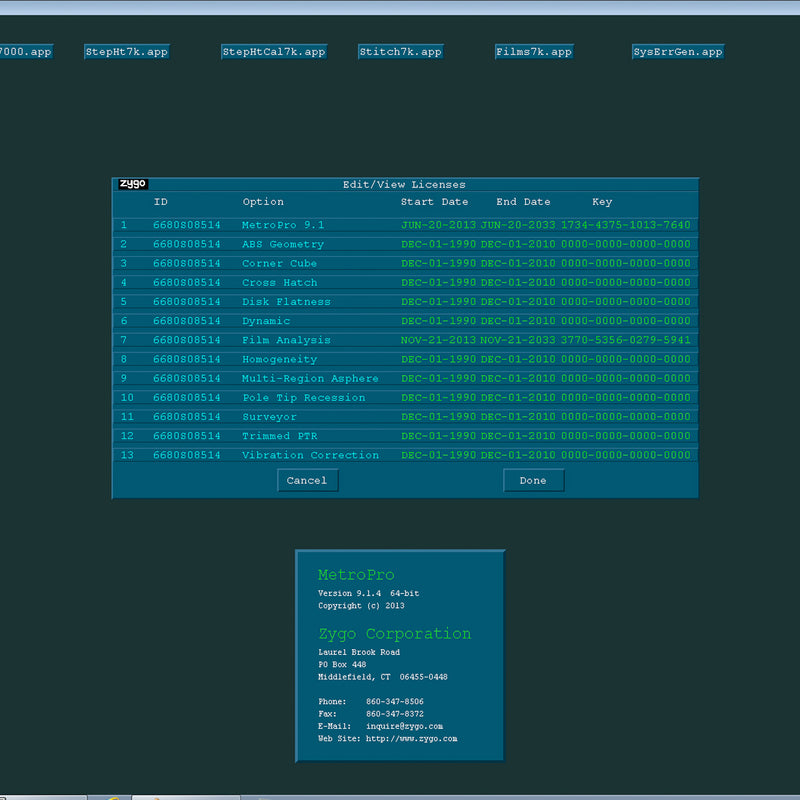
Task: Click the zygo logo in the dialog title
Action: (x=133, y=184)
